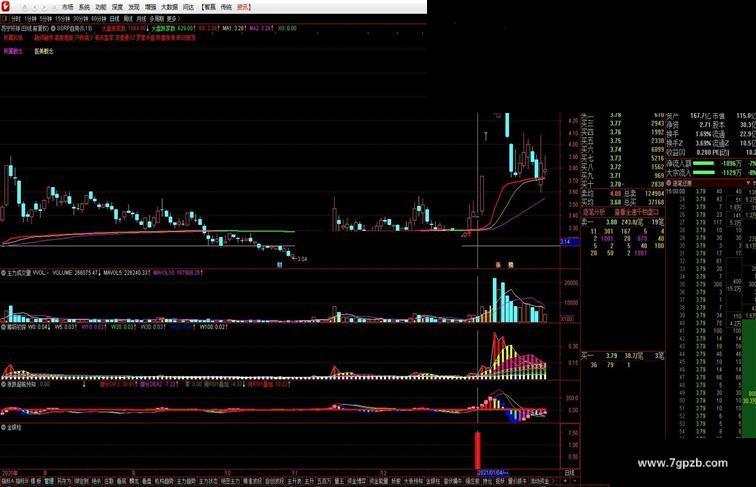The height and width of the screenshot is (487, 756).
Task: Click the minus button after bottom tabs
Action: [574, 481]
